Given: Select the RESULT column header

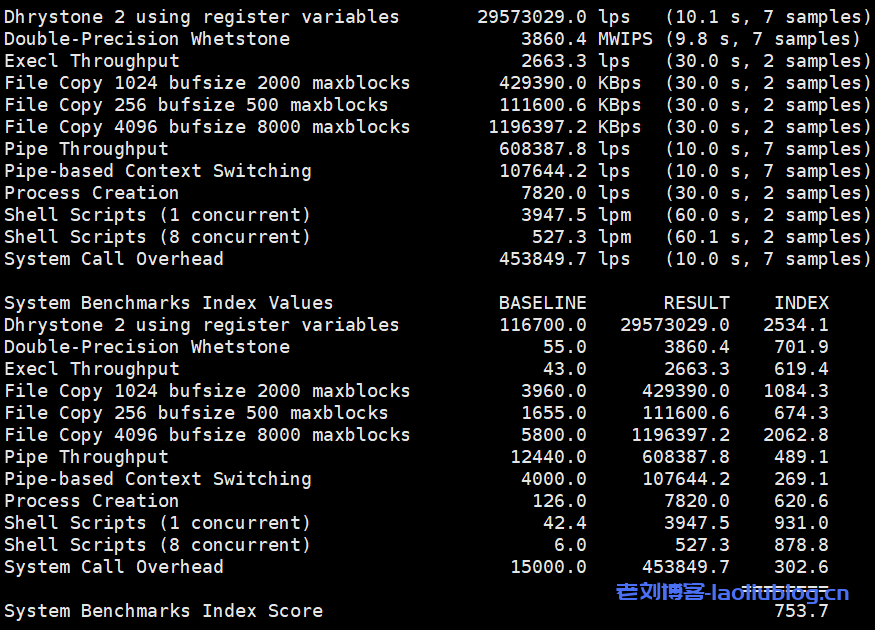Looking at the screenshot, I should coord(696,303).
